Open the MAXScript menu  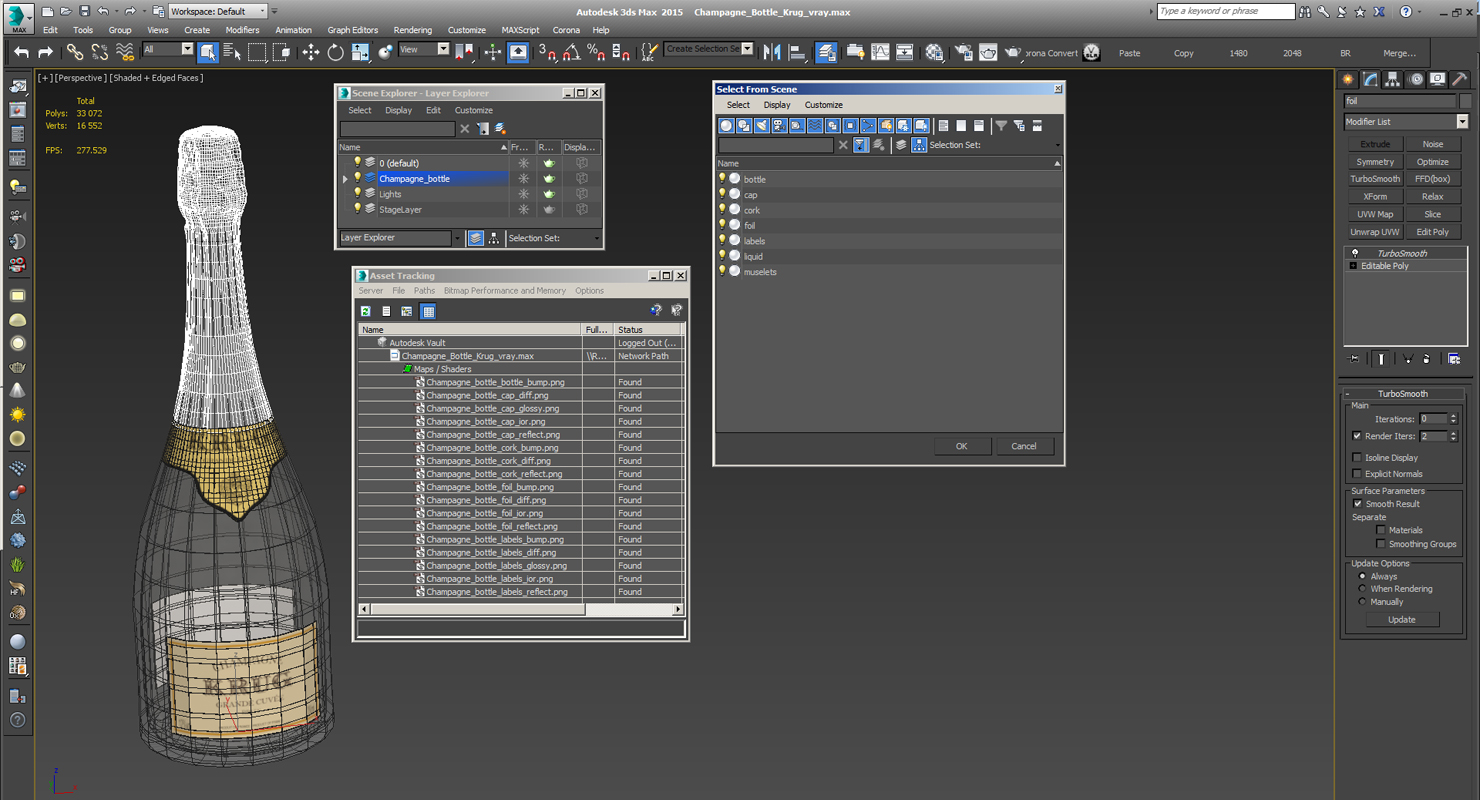(x=520, y=30)
